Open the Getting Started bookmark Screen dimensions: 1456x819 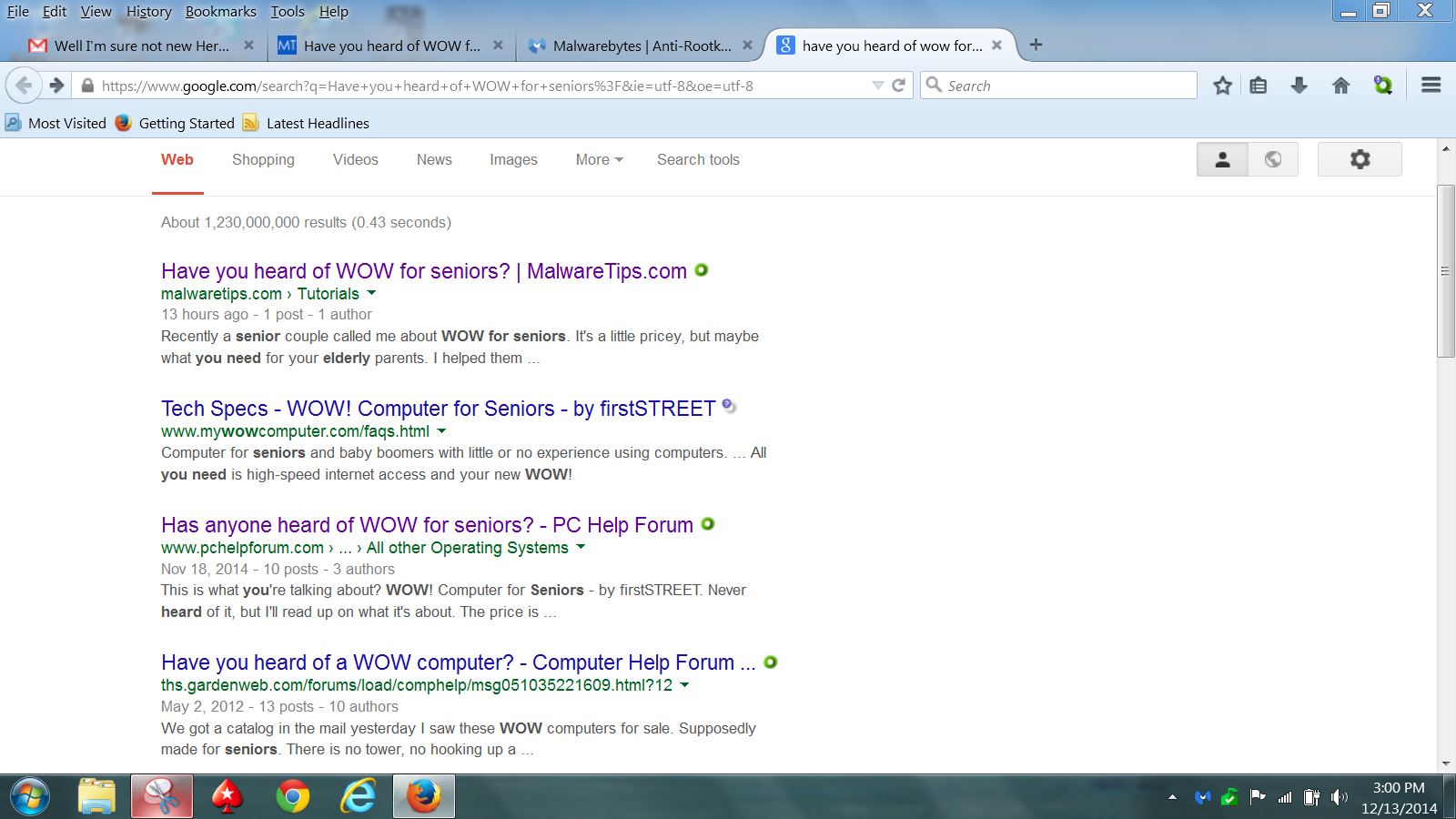[x=175, y=123]
